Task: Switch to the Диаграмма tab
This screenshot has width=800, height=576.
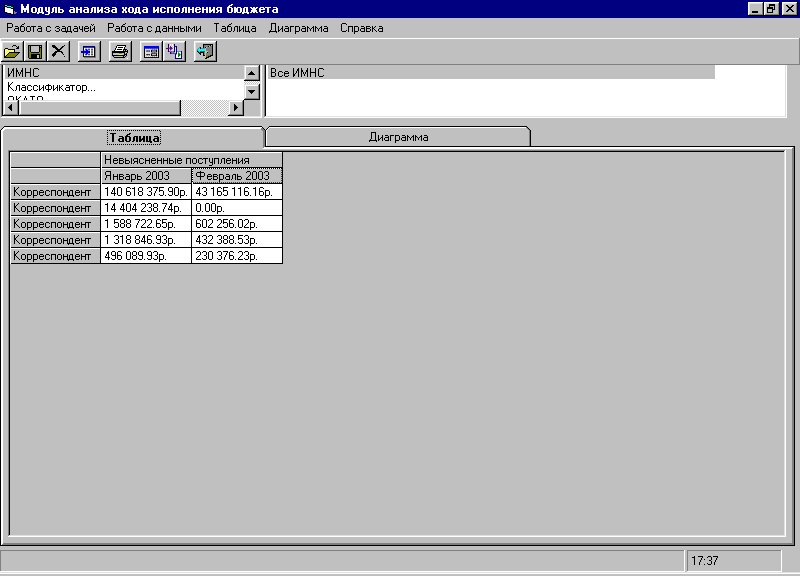Action: point(398,137)
